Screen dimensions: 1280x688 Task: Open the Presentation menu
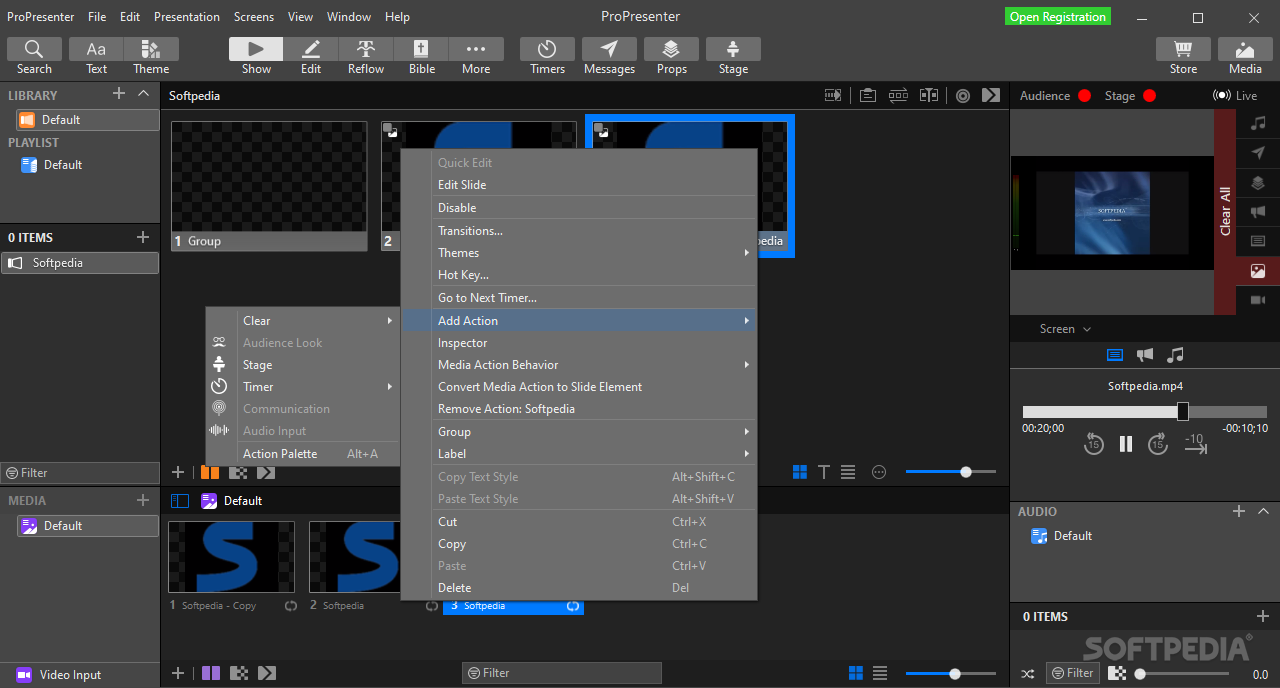186,16
